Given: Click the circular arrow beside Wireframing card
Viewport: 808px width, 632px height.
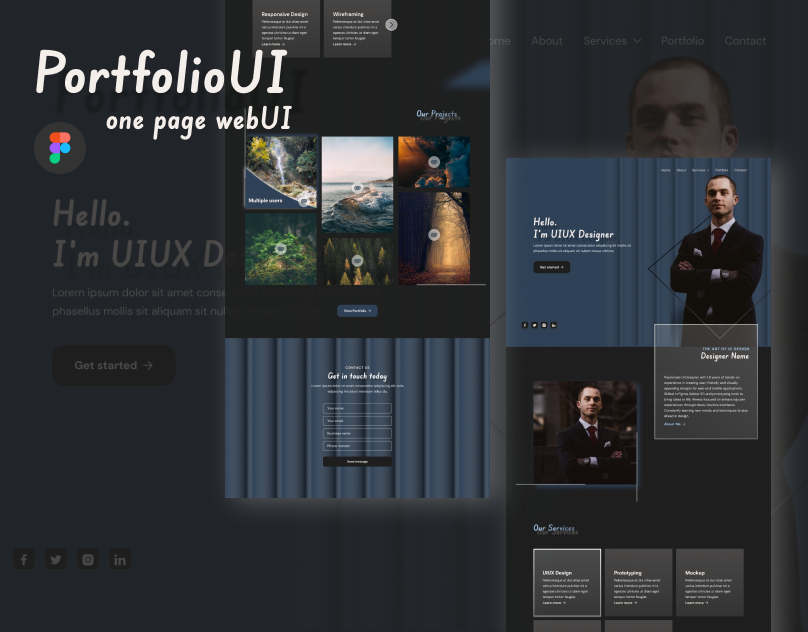Looking at the screenshot, I should click(x=391, y=24).
